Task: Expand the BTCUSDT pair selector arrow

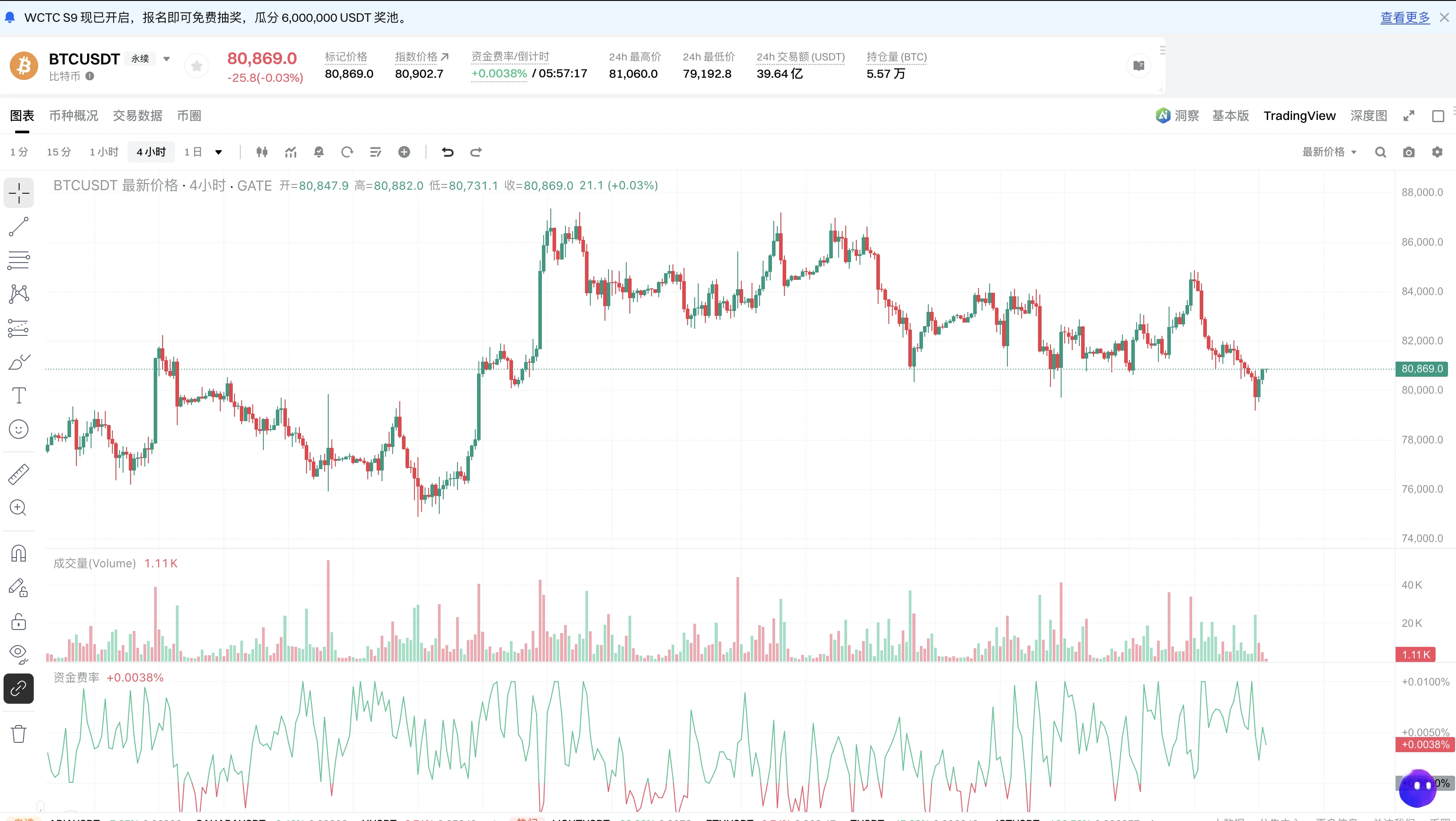Action: point(167,59)
